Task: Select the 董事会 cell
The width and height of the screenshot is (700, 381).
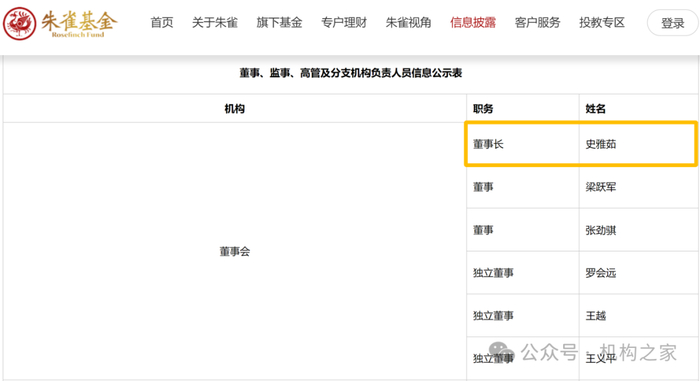Action: [235, 251]
